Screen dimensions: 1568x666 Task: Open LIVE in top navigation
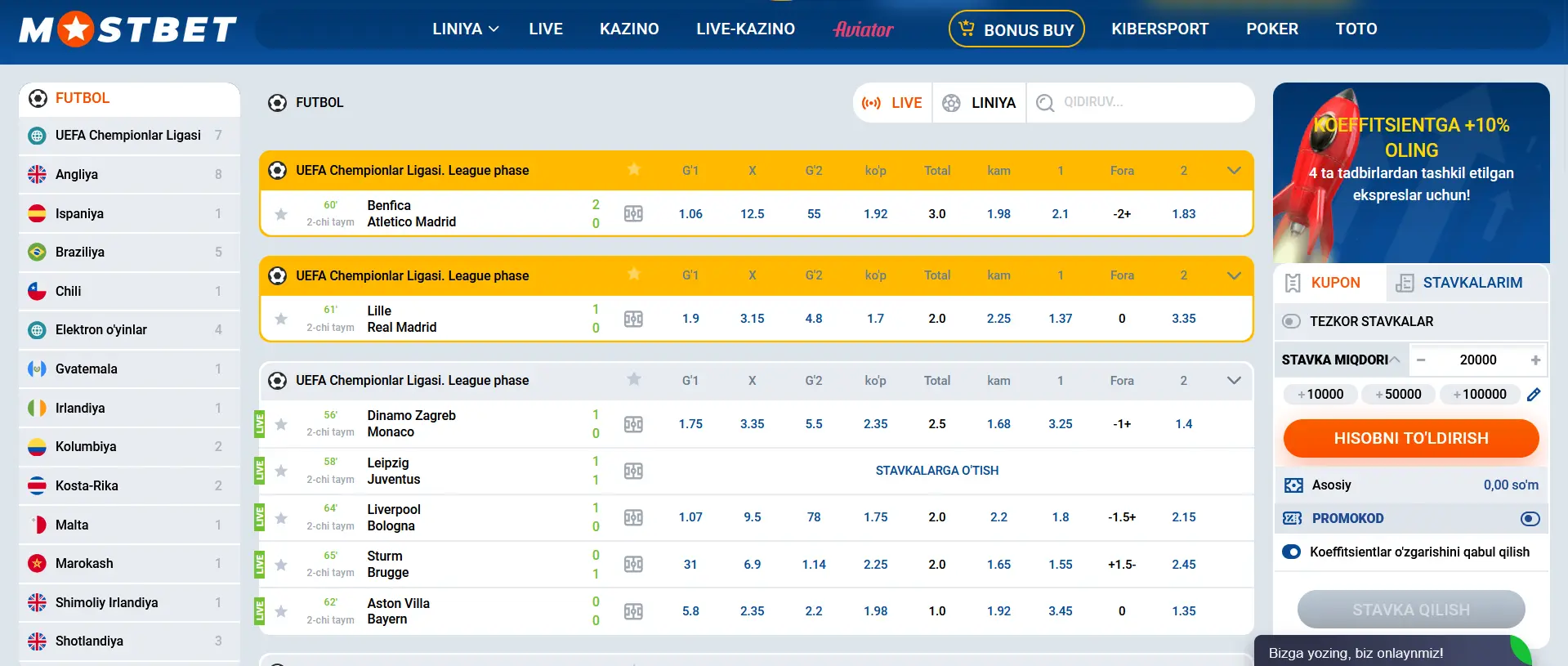click(546, 29)
